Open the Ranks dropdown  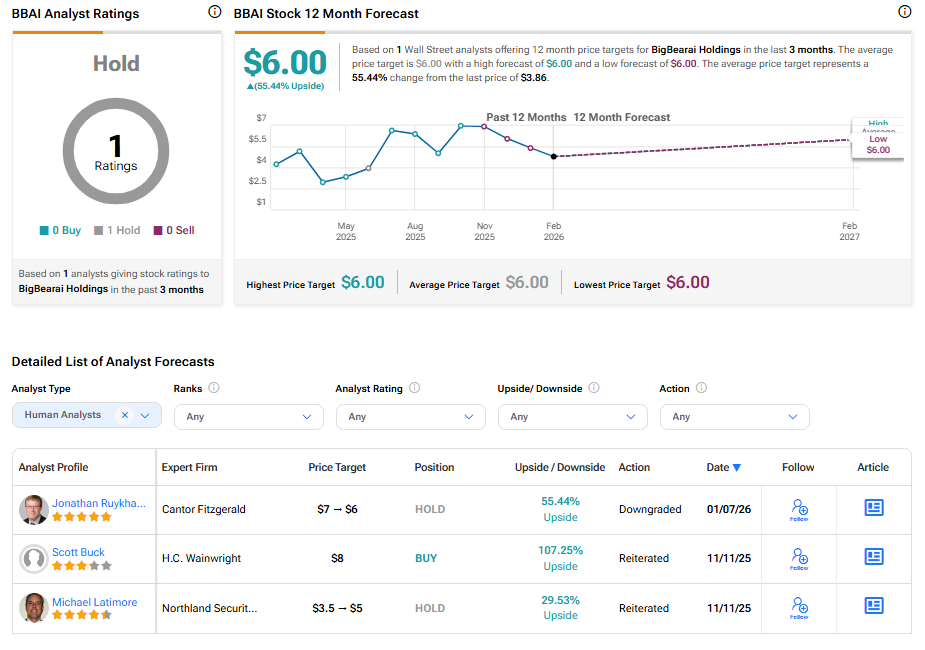(x=248, y=417)
